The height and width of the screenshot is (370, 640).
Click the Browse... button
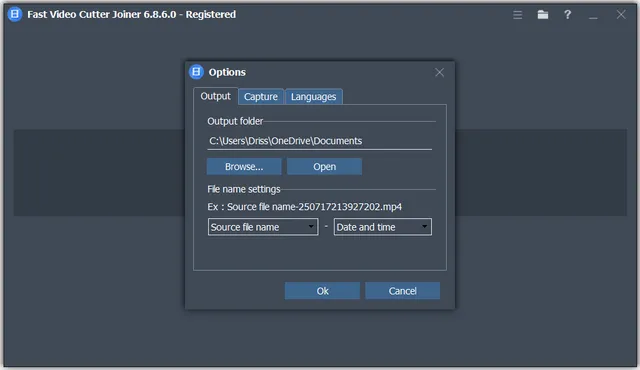coord(244,166)
